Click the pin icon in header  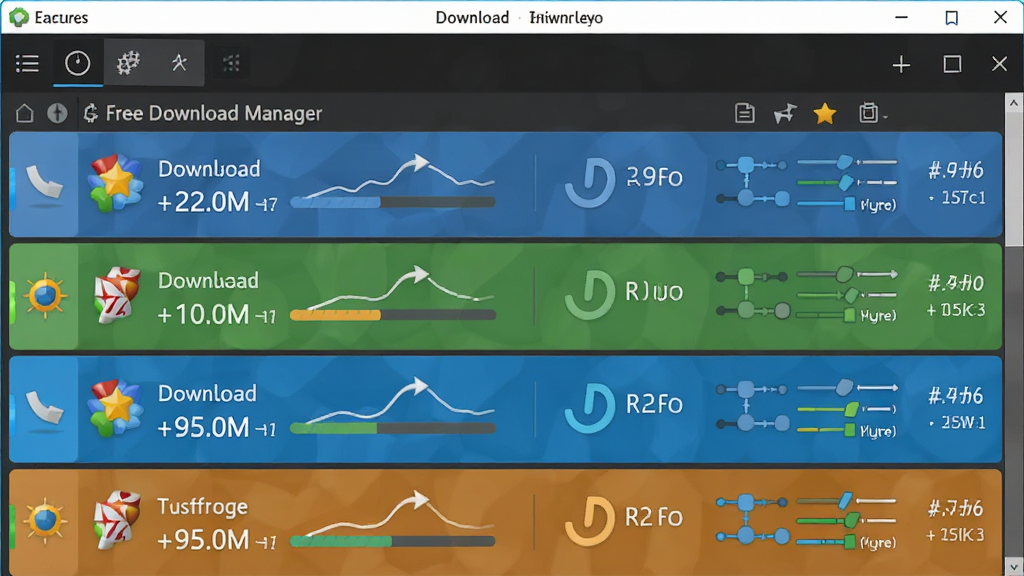785,114
